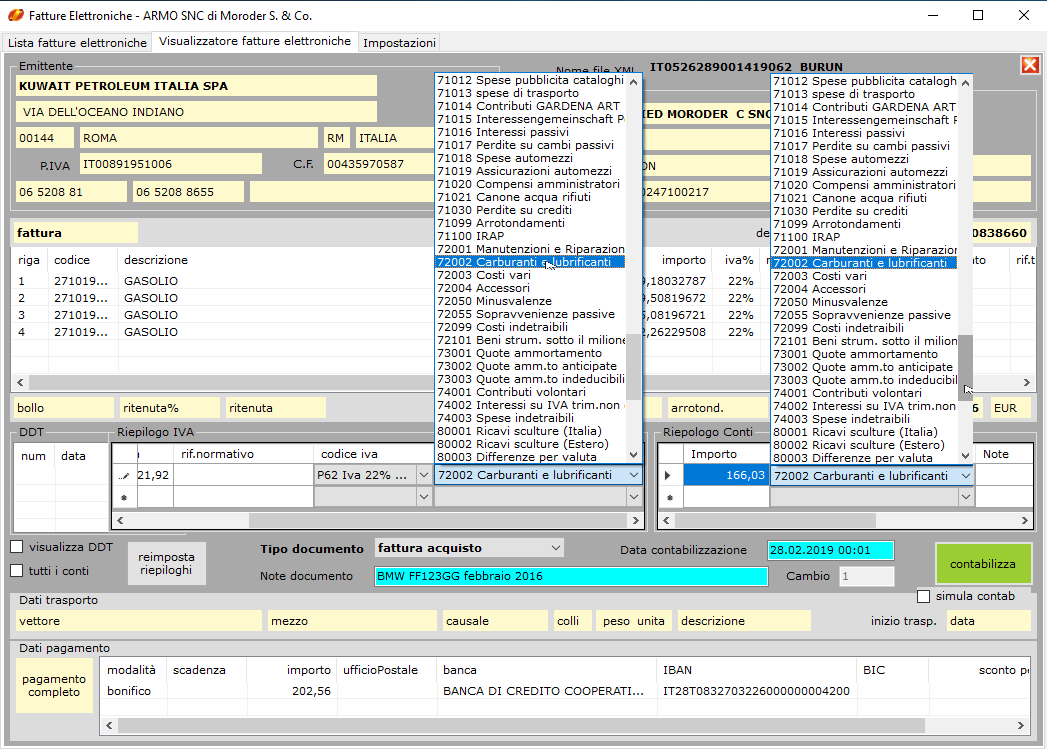
Task: Click the reimposta riepiloghi button
Action: coord(167,564)
